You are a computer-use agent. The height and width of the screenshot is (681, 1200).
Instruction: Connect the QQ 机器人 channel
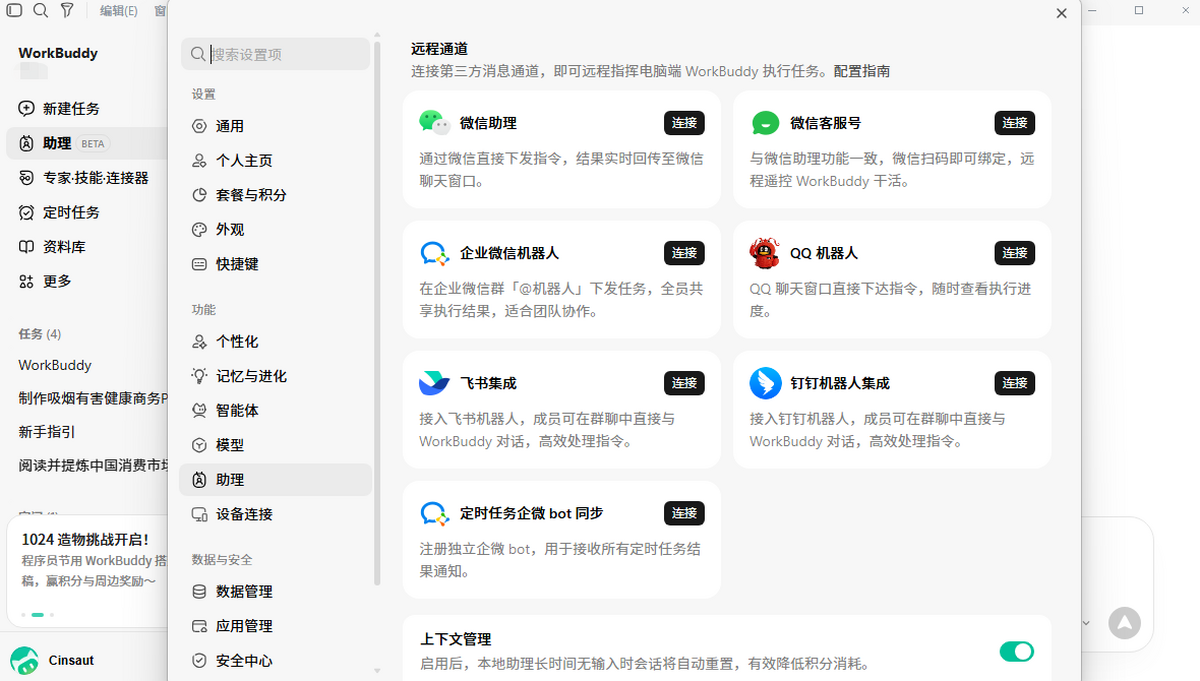click(1014, 253)
